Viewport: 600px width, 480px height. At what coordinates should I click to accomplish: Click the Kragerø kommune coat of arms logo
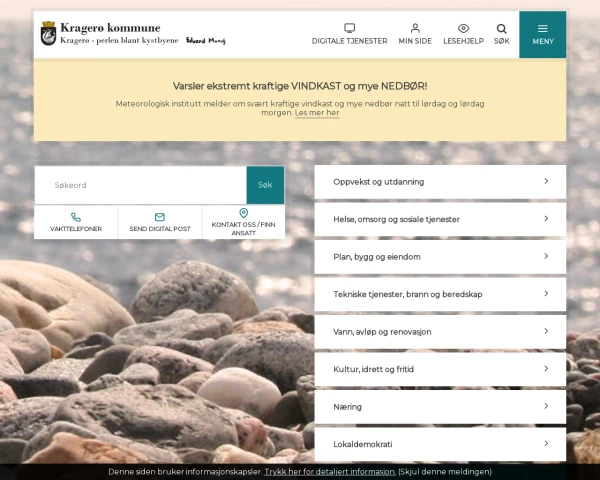tap(48, 35)
